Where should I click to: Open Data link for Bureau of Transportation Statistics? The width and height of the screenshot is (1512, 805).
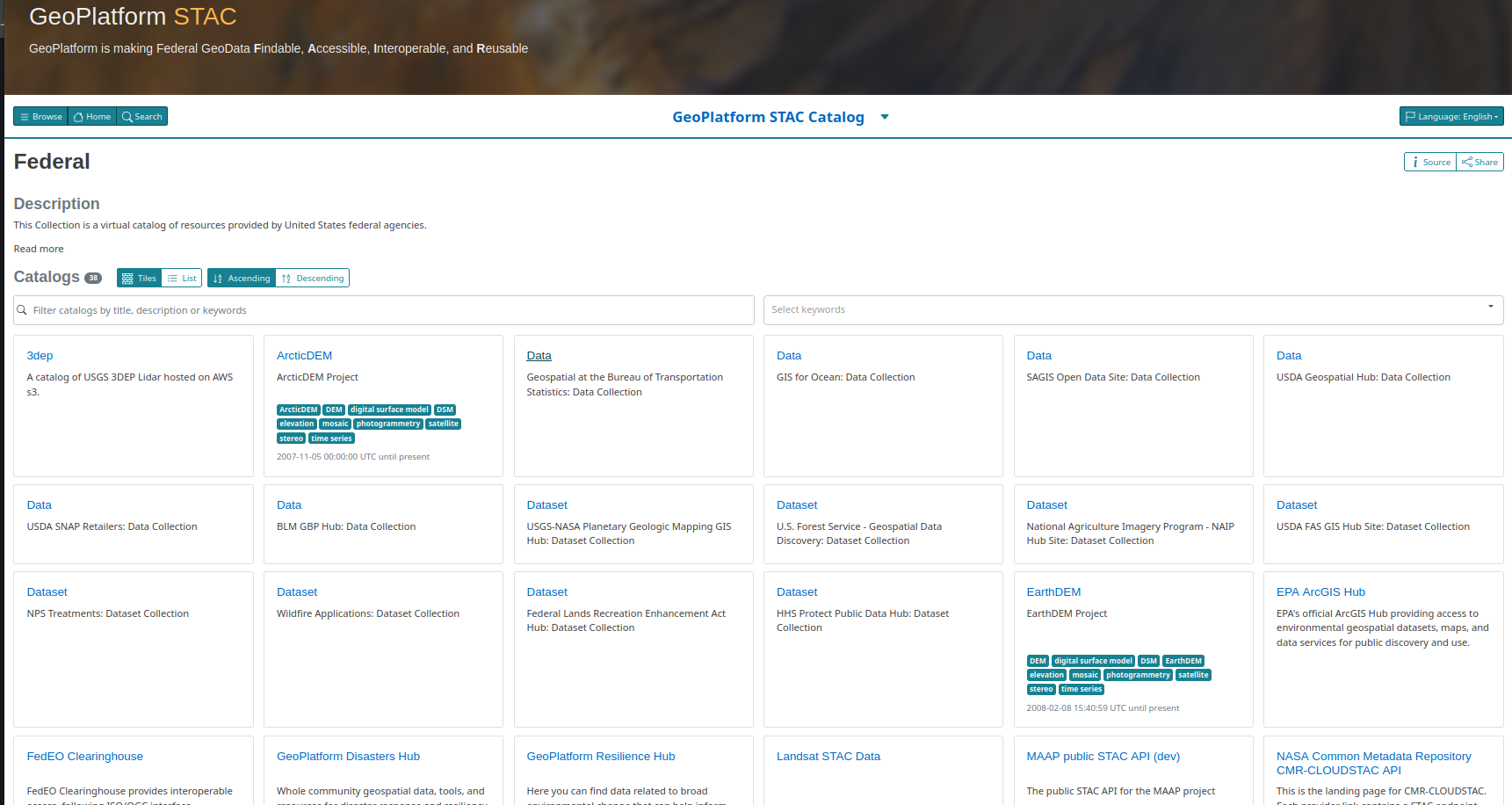[x=539, y=356]
